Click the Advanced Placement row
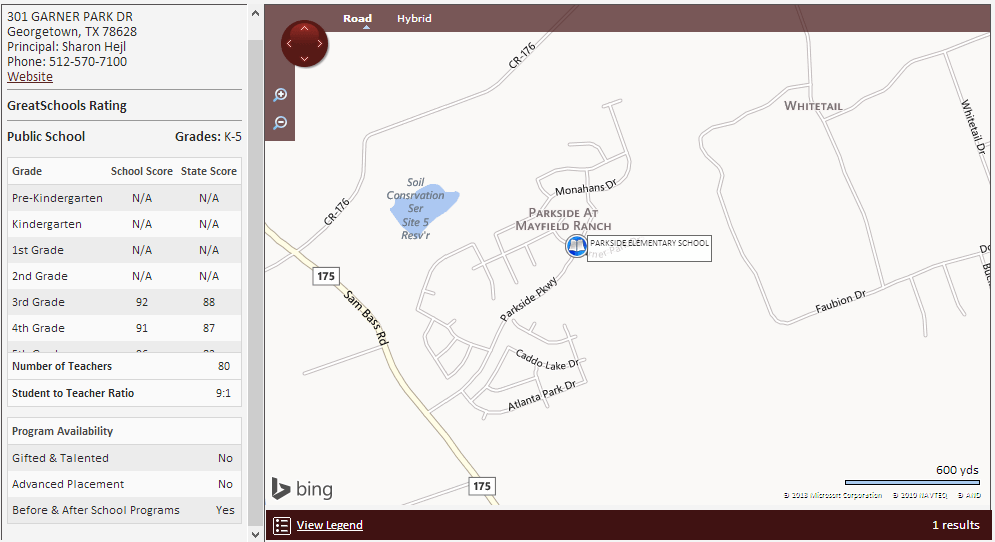995x542 pixels. pyautogui.click(x=124, y=484)
